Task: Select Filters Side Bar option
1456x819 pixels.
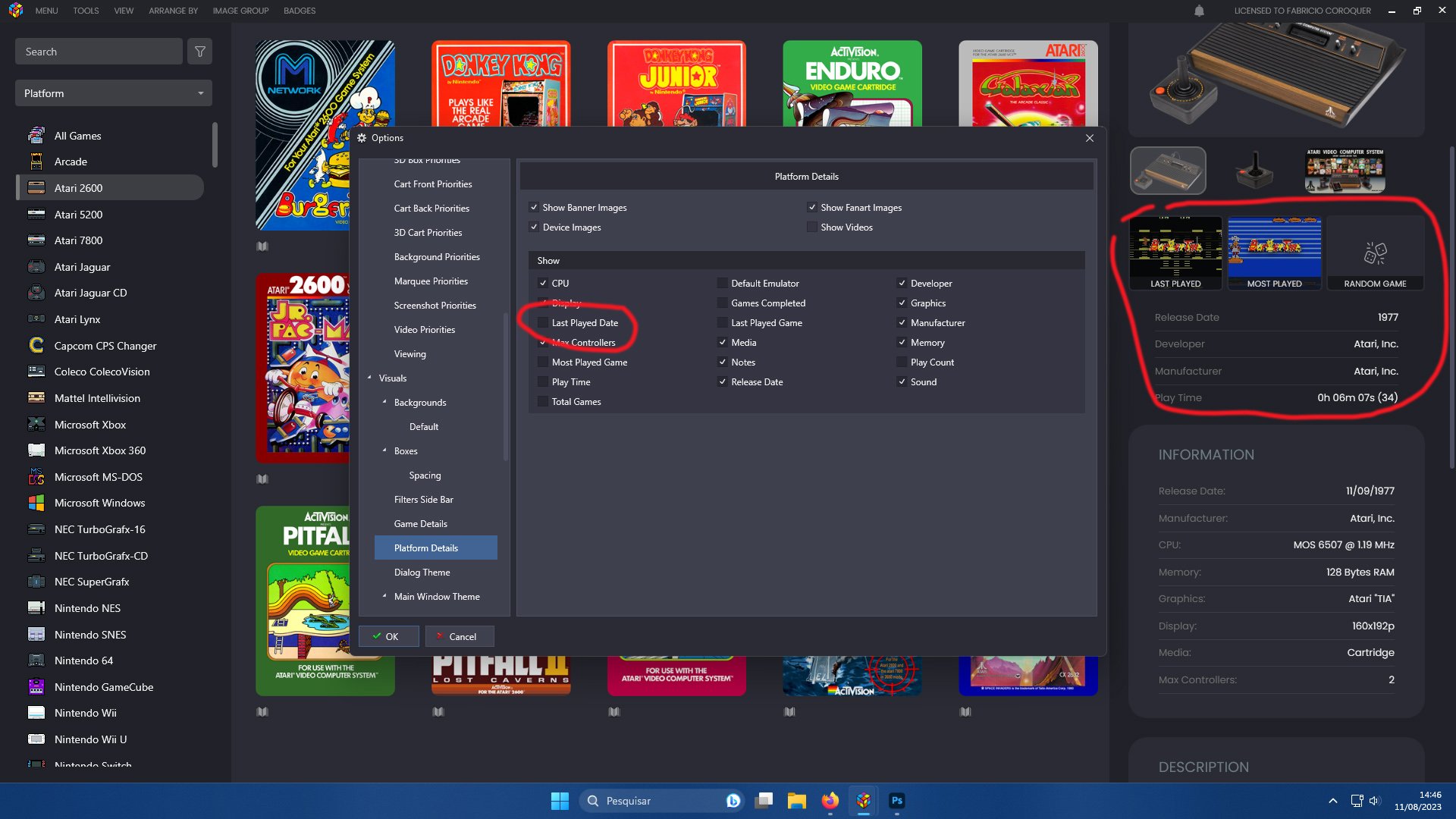Action: click(424, 500)
